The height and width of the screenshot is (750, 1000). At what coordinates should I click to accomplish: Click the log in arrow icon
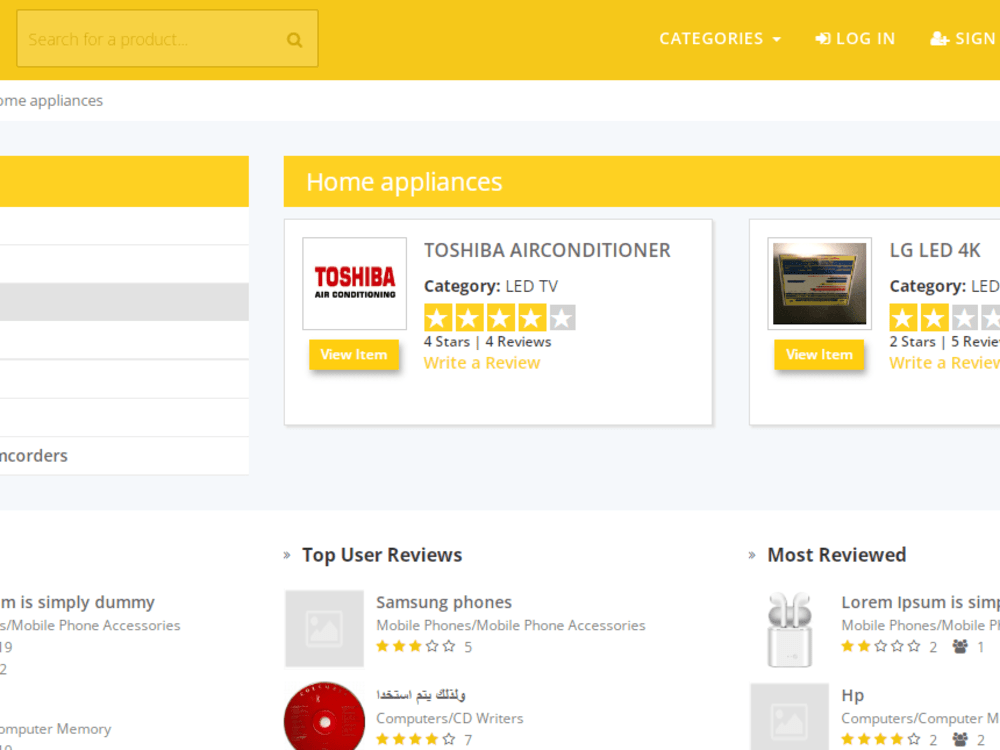pyautogui.click(x=823, y=39)
